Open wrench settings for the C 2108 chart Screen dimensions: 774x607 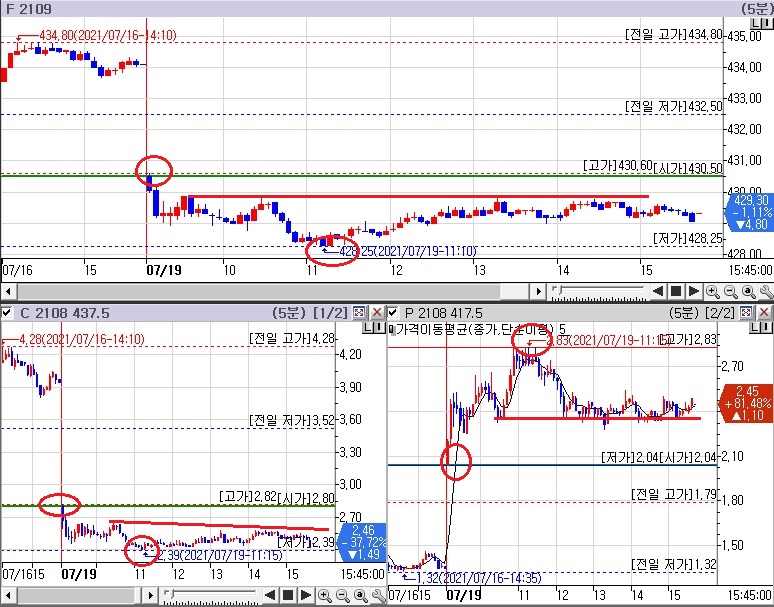point(379,596)
